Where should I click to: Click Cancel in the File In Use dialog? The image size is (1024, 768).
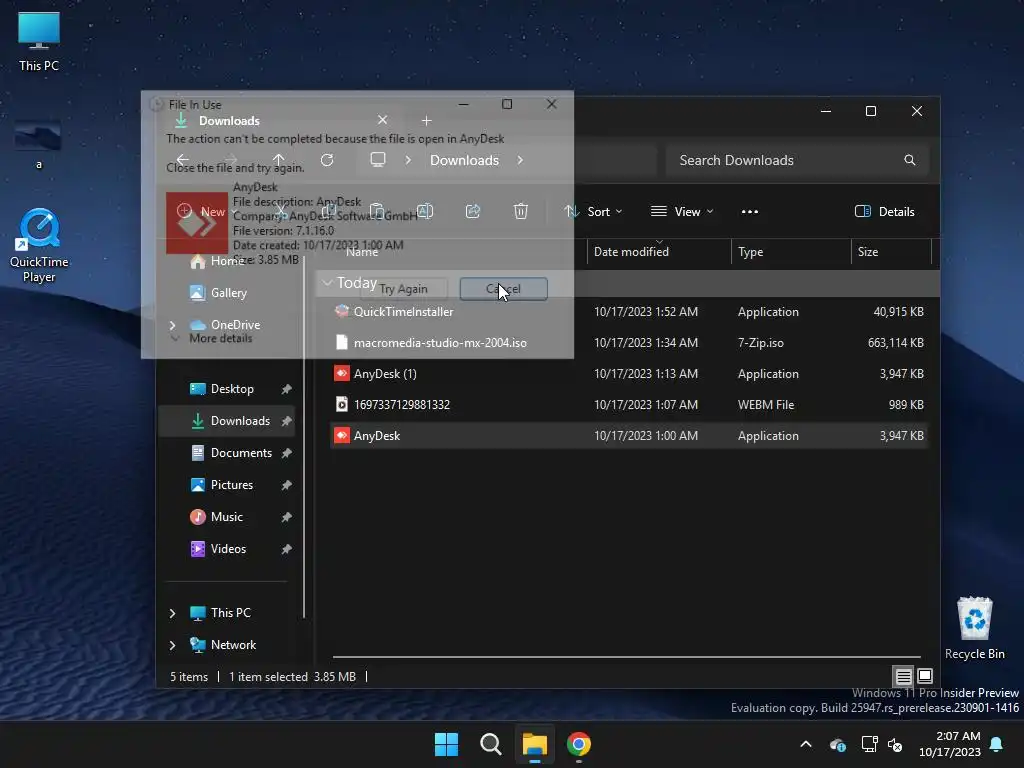pos(504,289)
